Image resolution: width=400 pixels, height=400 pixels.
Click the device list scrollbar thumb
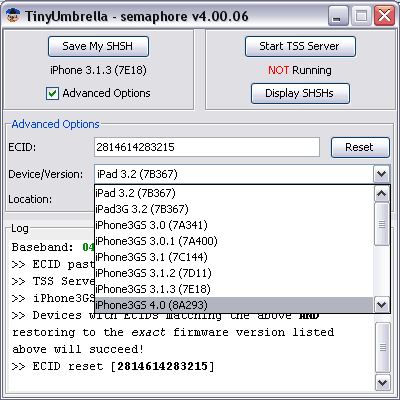[382, 224]
